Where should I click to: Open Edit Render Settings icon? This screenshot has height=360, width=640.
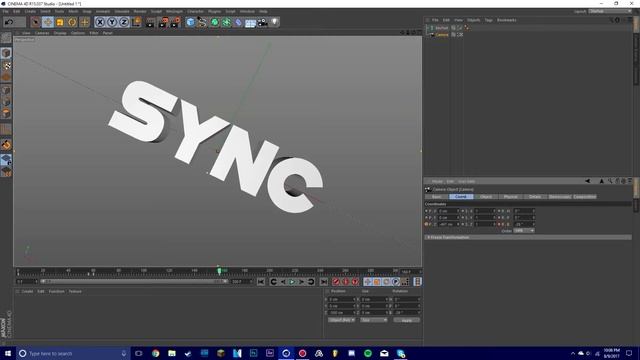click(175, 22)
